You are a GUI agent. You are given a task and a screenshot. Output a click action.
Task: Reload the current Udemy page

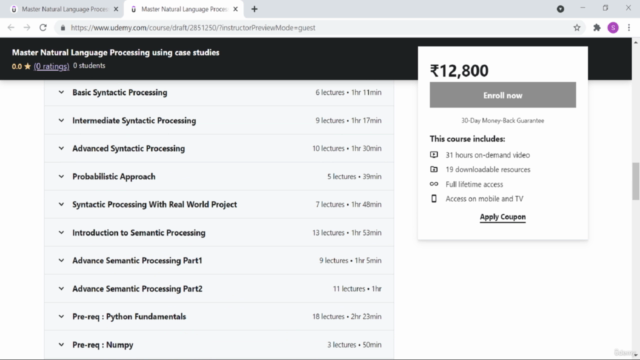click(x=43, y=28)
